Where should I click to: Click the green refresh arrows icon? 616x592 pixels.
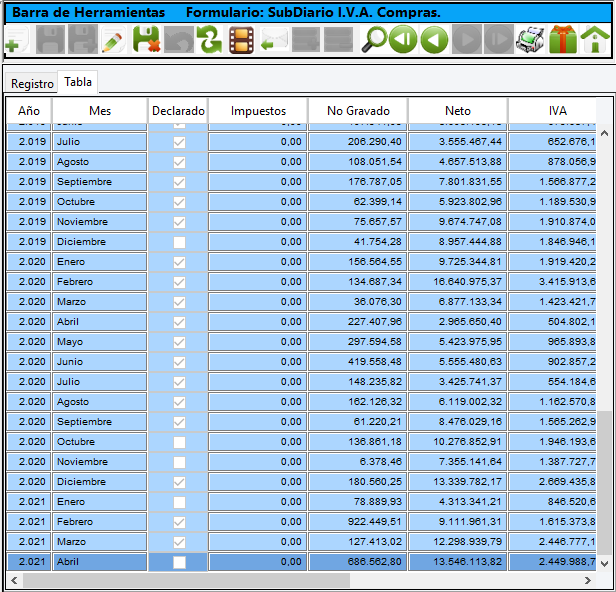[209, 41]
